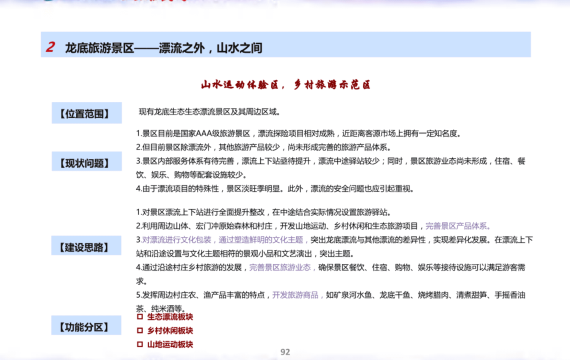The height and width of the screenshot is (360, 570).
Task: Click the red item 乡村休闲板块
Action: pos(170,331)
